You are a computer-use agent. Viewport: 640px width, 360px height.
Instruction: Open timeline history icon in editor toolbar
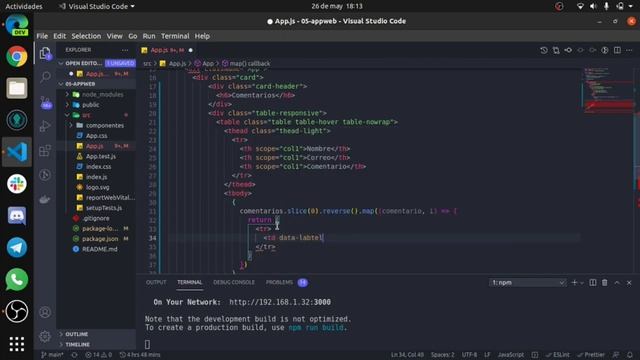pyautogui.click(x=544, y=50)
